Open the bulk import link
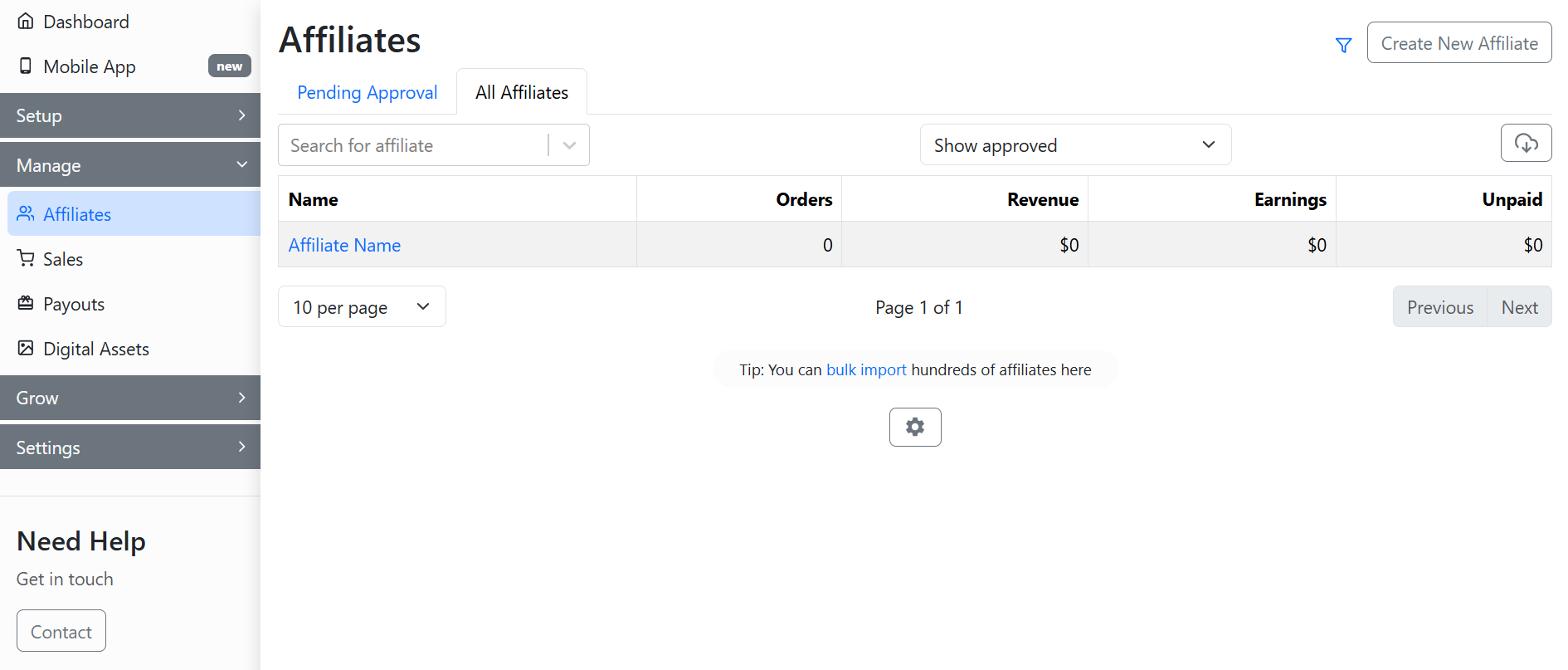This screenshot has height=670, width=1568. 866,369
